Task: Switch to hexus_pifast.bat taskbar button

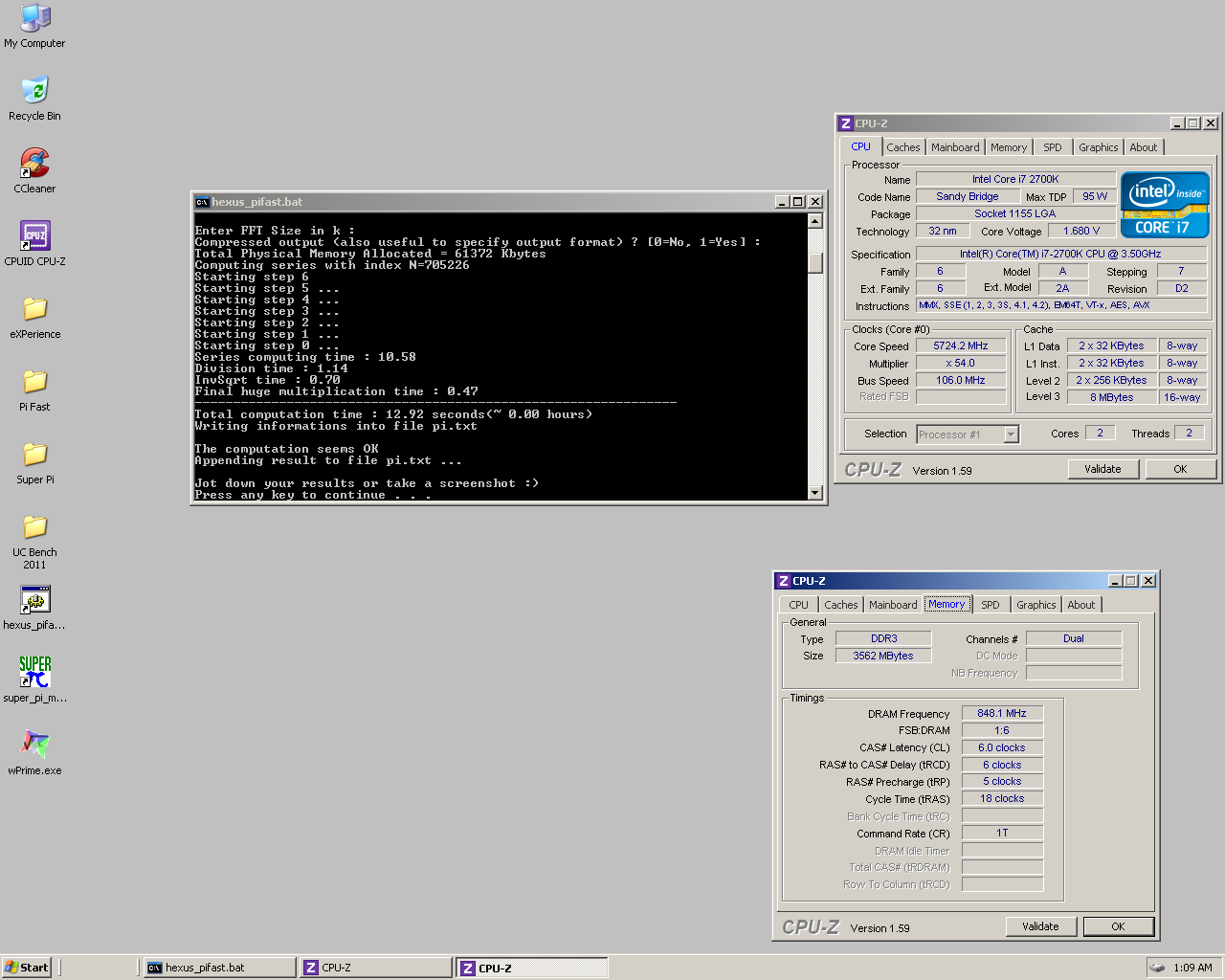Action: 219,968
